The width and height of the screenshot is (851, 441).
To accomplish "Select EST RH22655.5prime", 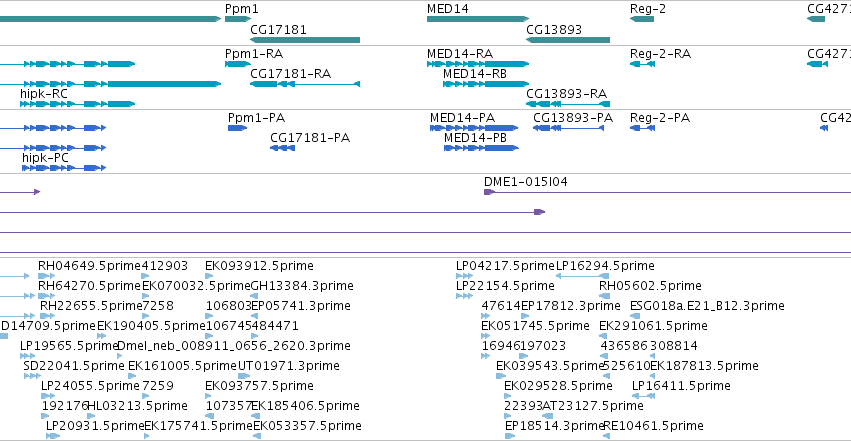I will click(91, 306).
